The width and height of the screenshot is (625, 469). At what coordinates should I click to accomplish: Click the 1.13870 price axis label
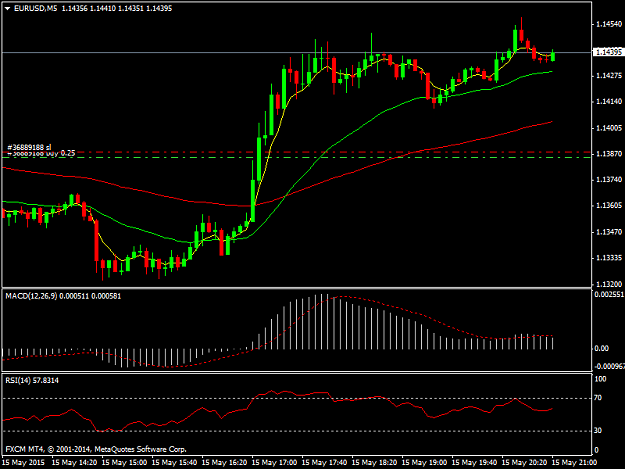(x=609, y=154)
